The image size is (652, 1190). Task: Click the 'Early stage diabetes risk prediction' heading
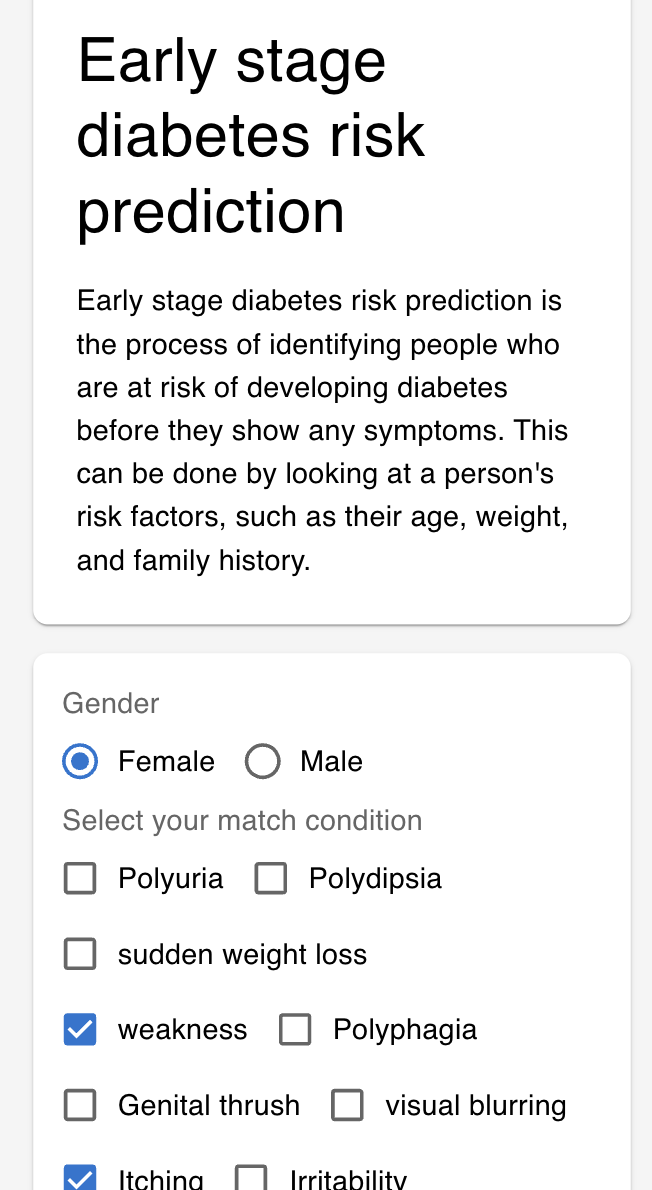252,136
